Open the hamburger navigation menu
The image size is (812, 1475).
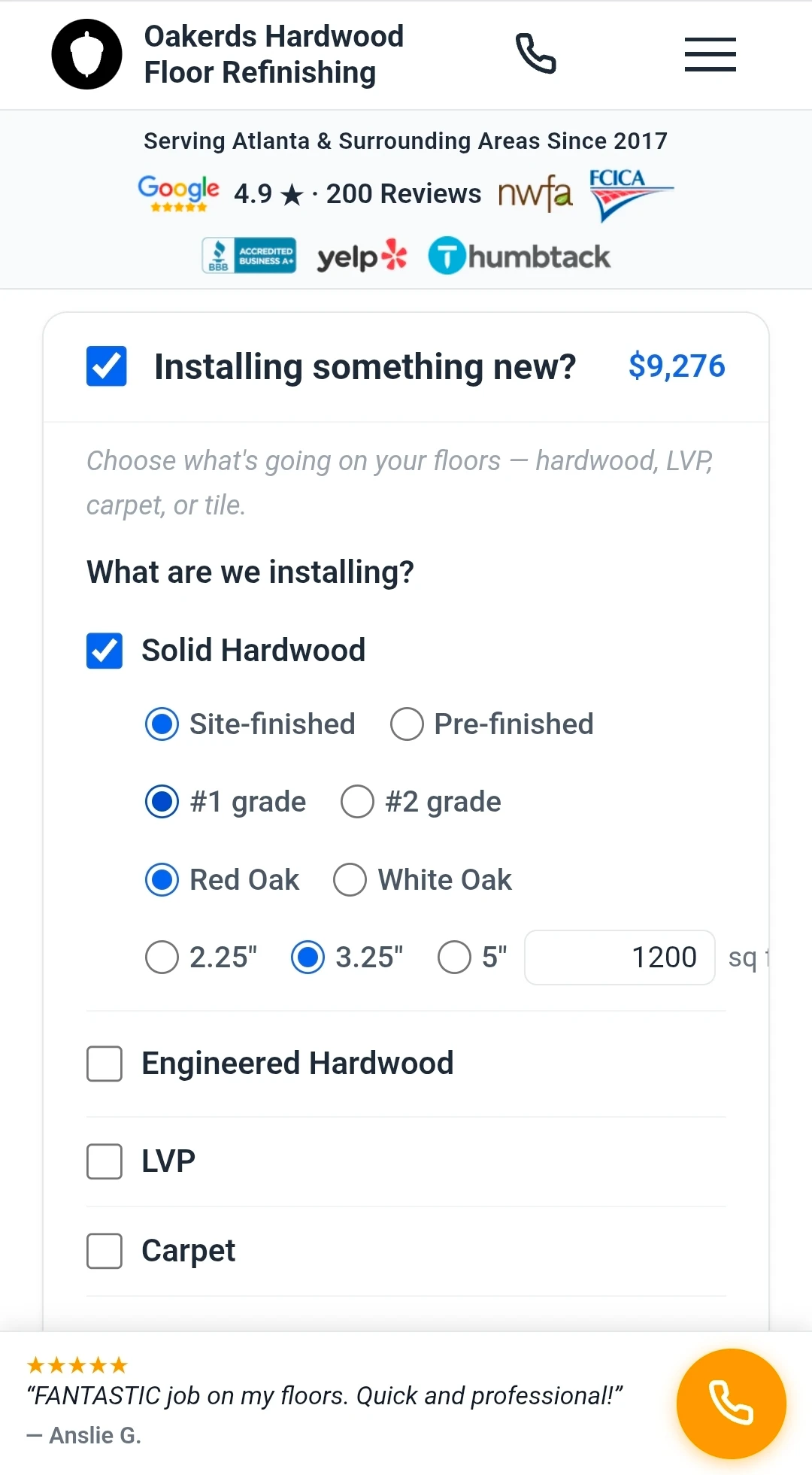[709, 54]
